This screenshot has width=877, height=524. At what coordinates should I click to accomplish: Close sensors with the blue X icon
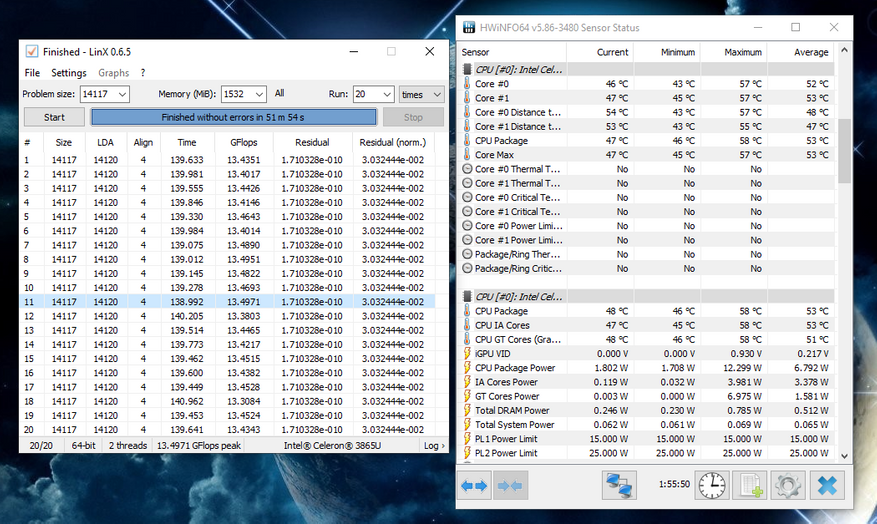tap(826, 485)
